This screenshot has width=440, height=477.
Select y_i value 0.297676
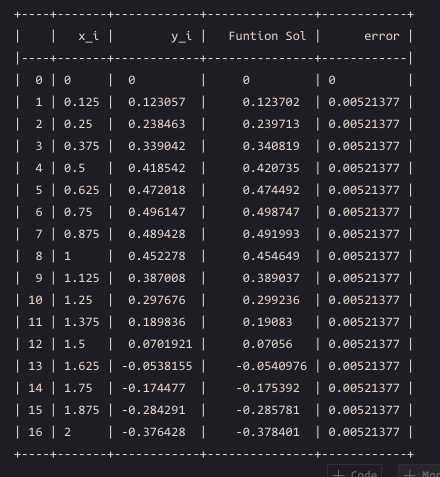click(x=157, y=300)
